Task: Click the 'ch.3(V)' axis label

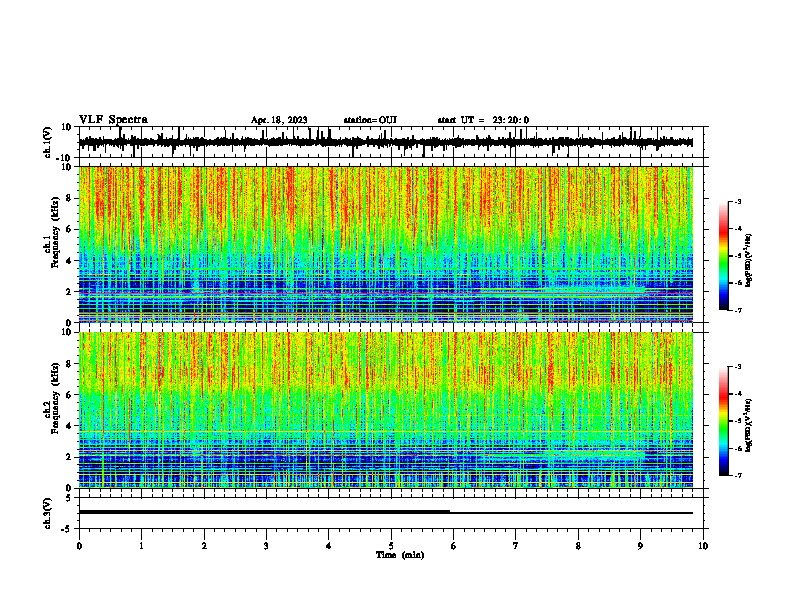Action: pos(48,513)
